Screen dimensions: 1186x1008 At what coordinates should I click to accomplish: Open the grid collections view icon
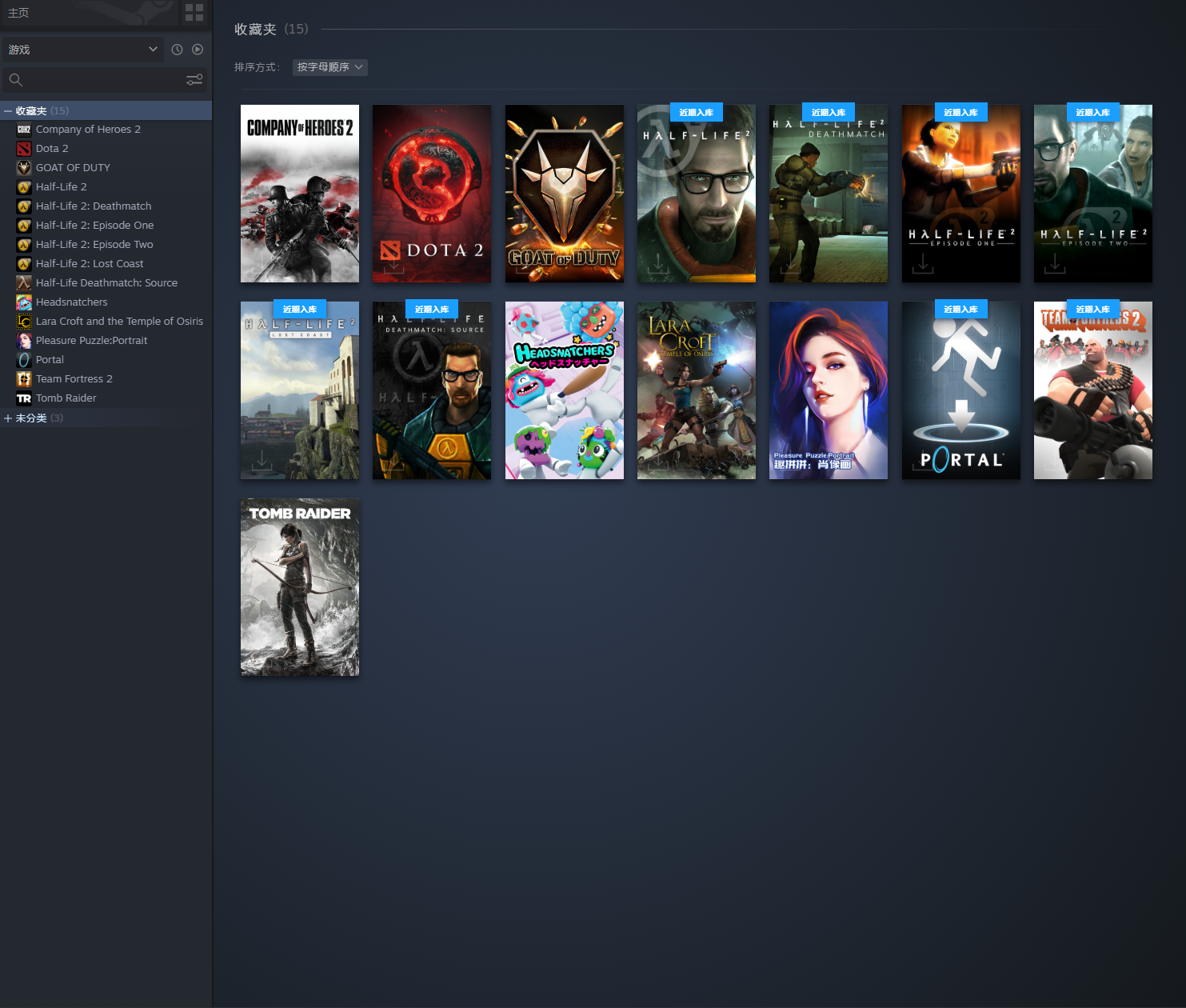click(194, 12)
